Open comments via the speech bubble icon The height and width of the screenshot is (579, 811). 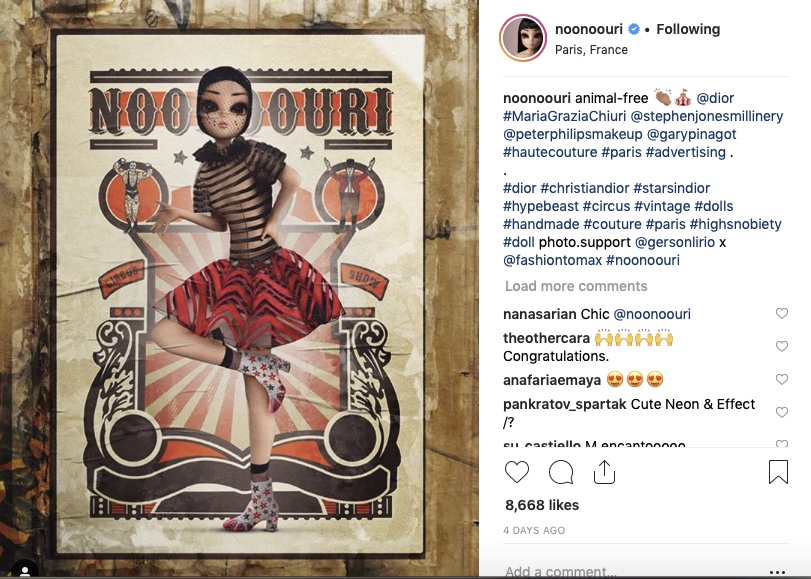(x=561, y=472)
